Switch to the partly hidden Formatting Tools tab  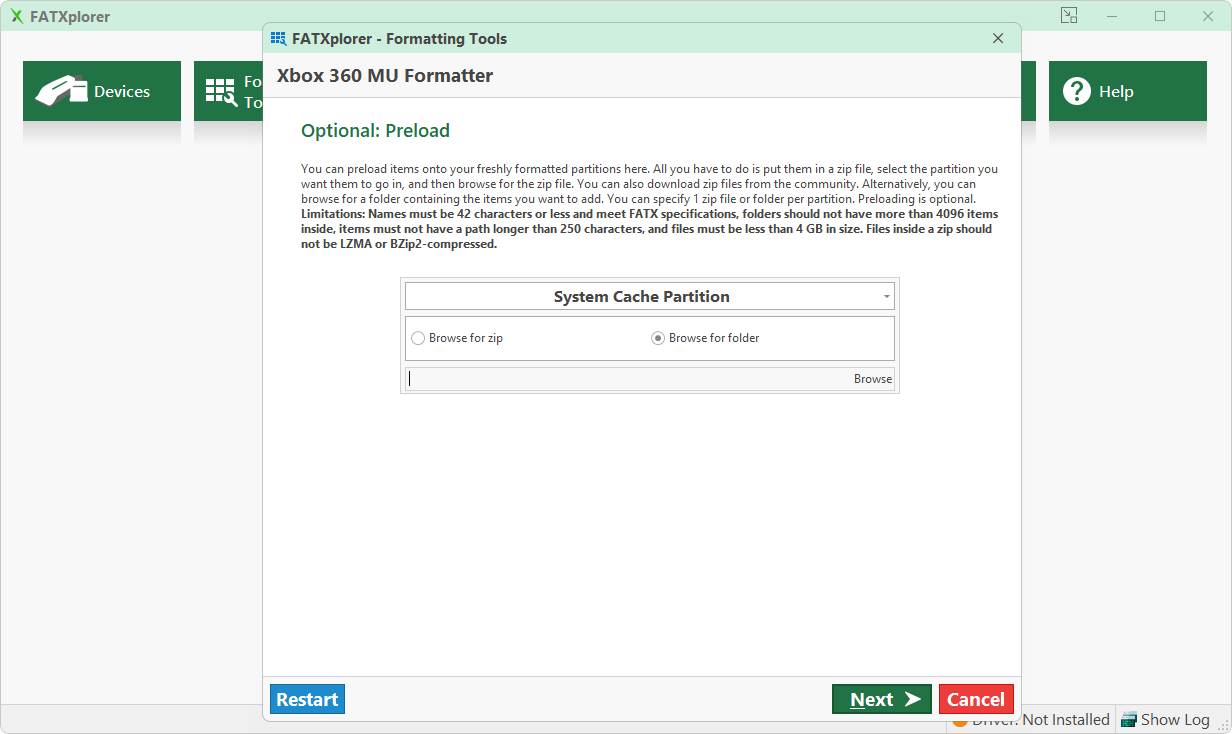229,91
